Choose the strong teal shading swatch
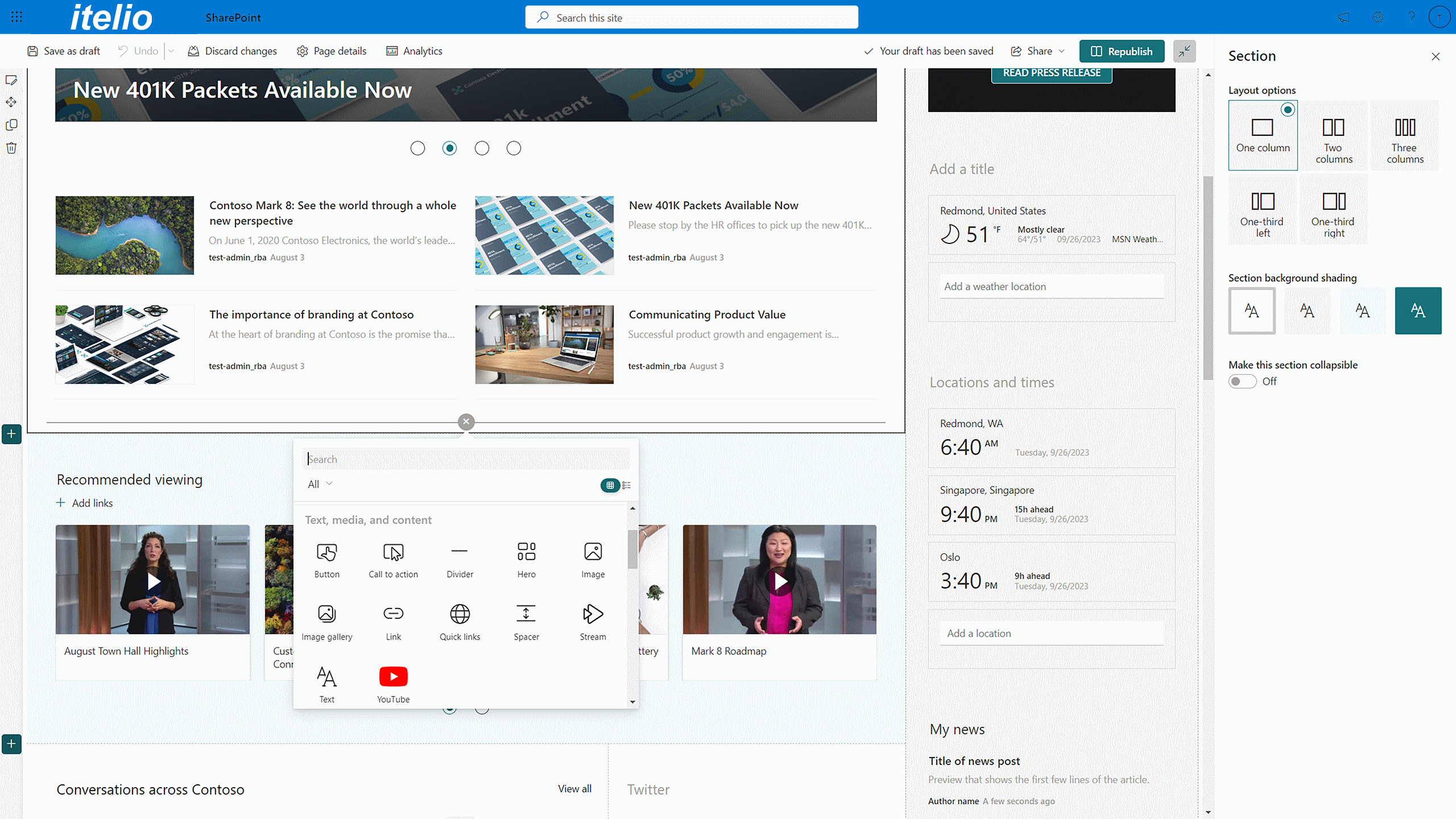 tap(1418, 311)
